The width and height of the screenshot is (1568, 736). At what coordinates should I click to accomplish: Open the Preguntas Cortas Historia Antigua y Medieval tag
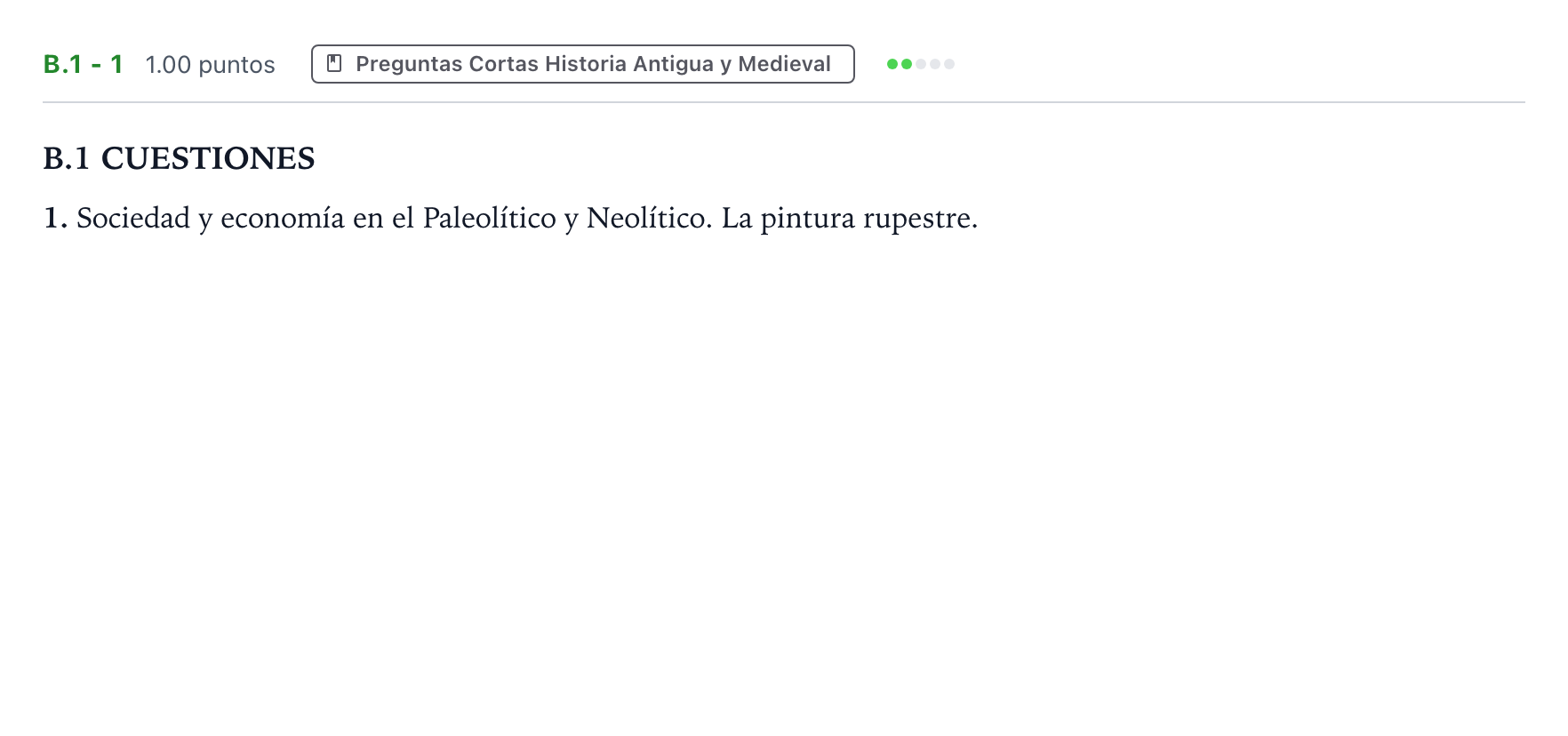(x=582, y=64)
